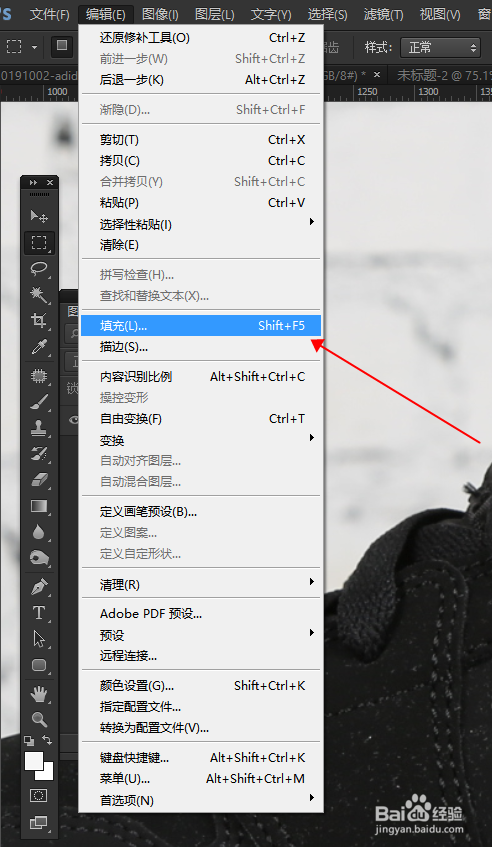This screenshot has height=847, width=492.
Task: Select the Move tool
Action: point(39,217)
